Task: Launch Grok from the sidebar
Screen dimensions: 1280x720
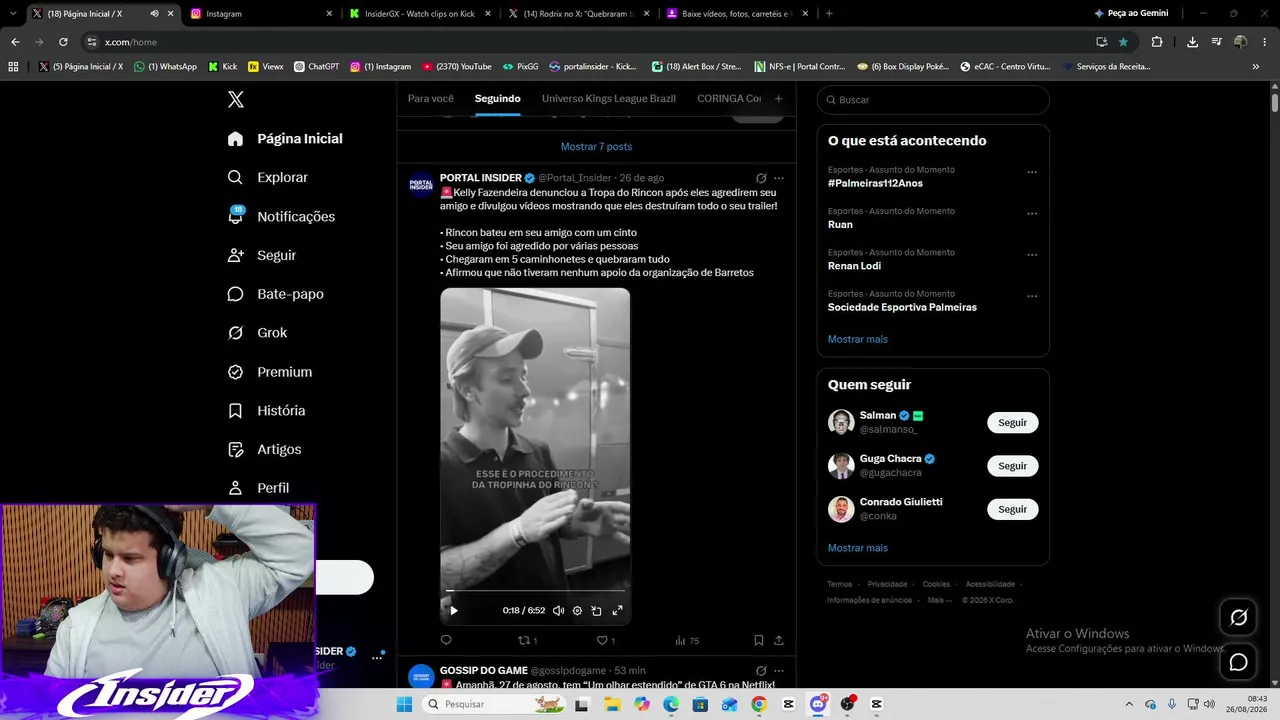Action: click(x=257, y=333)
